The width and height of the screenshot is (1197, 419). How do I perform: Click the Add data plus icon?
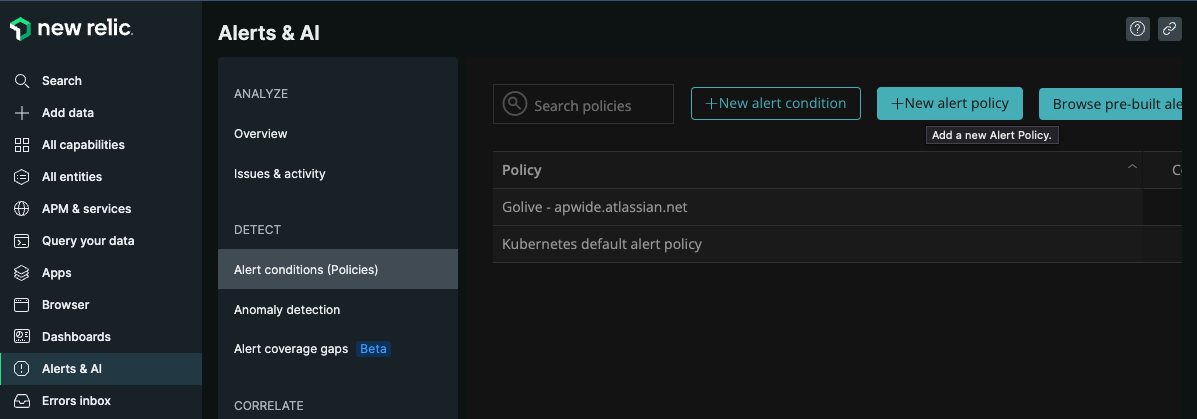(22, 113)
